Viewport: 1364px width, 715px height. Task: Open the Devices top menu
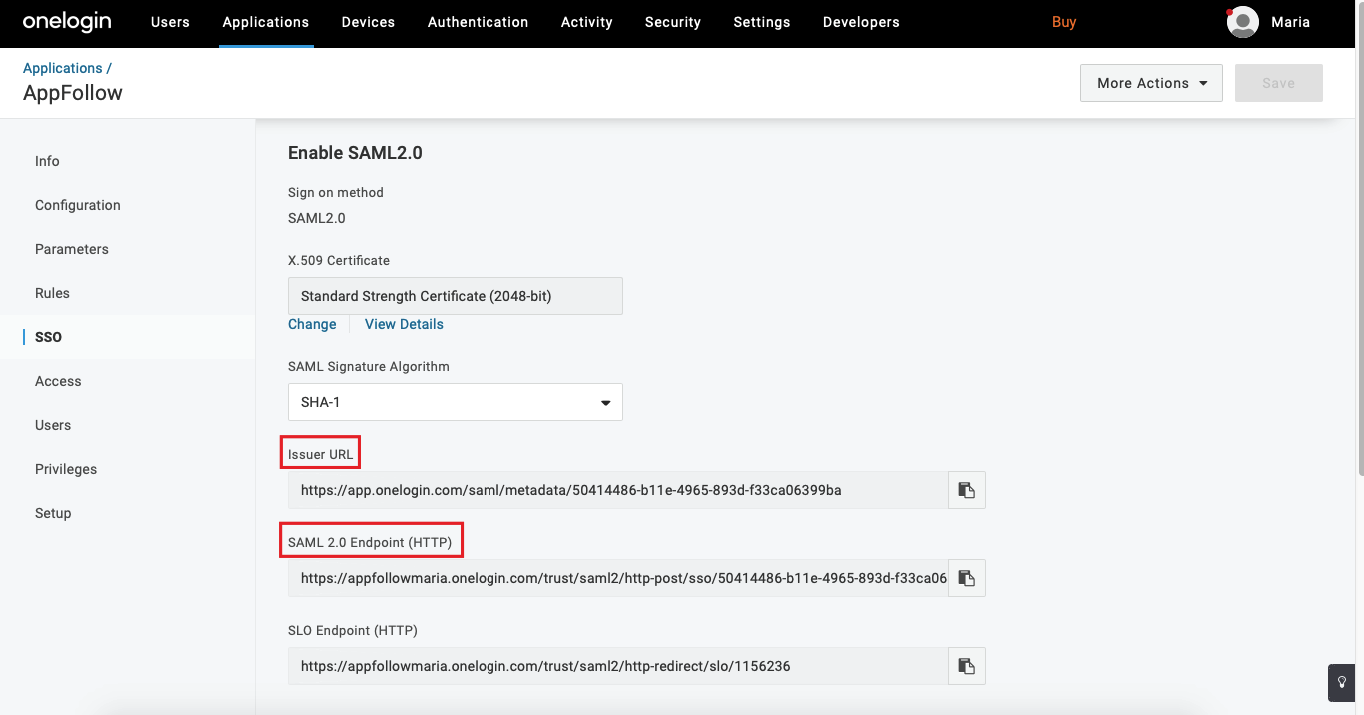368,22
